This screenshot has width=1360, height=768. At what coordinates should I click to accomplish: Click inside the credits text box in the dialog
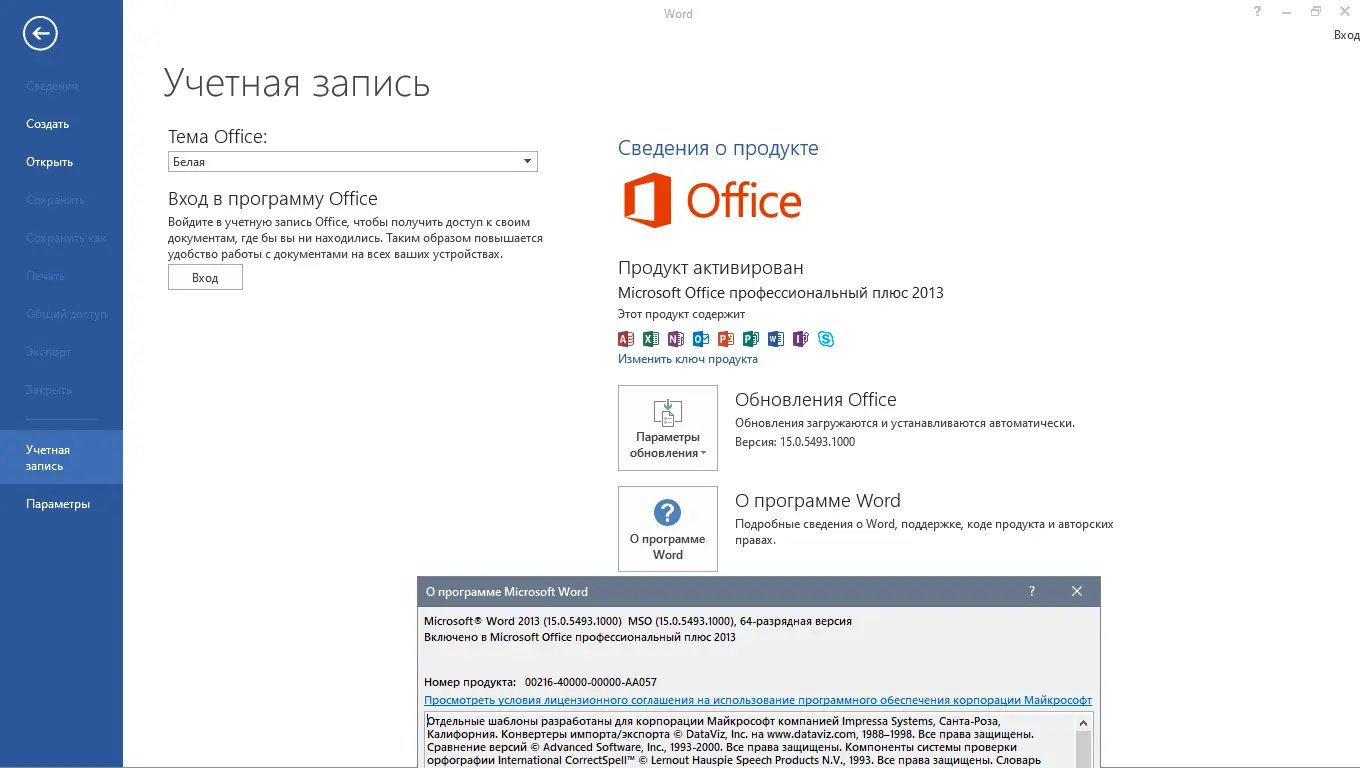coord(750,741)
